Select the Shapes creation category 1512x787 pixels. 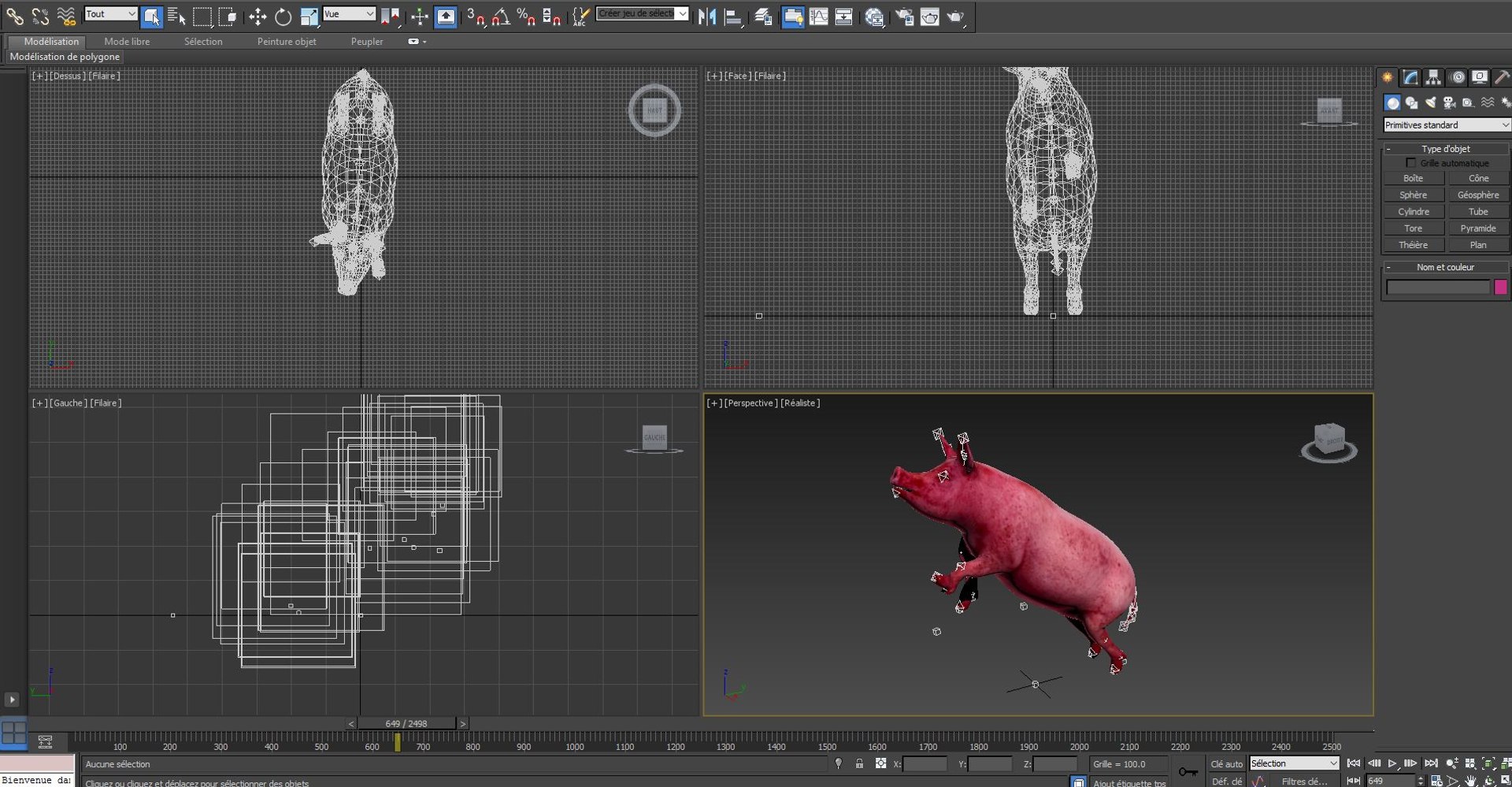1411,102
